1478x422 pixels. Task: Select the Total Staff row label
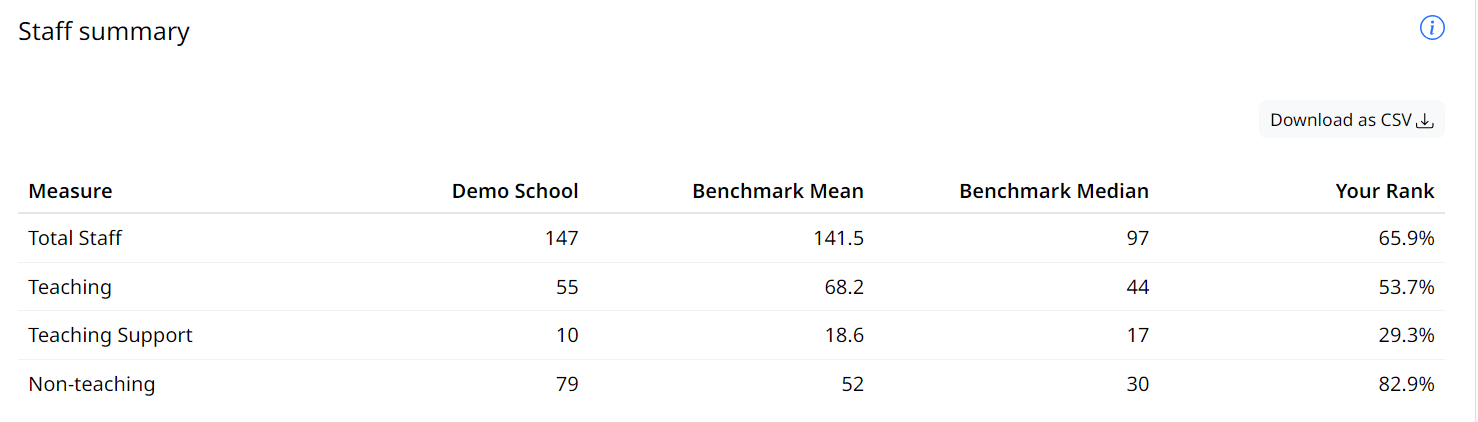tap(75, 238)
